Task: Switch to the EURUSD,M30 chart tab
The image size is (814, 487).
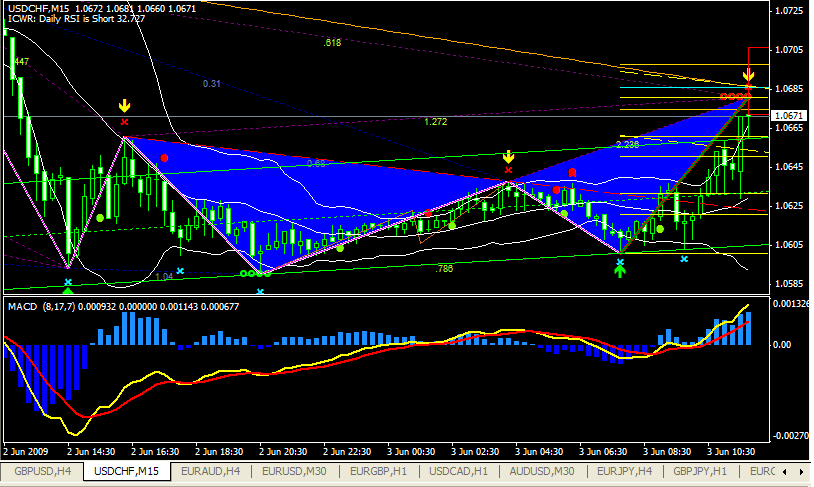Action: 294,471
